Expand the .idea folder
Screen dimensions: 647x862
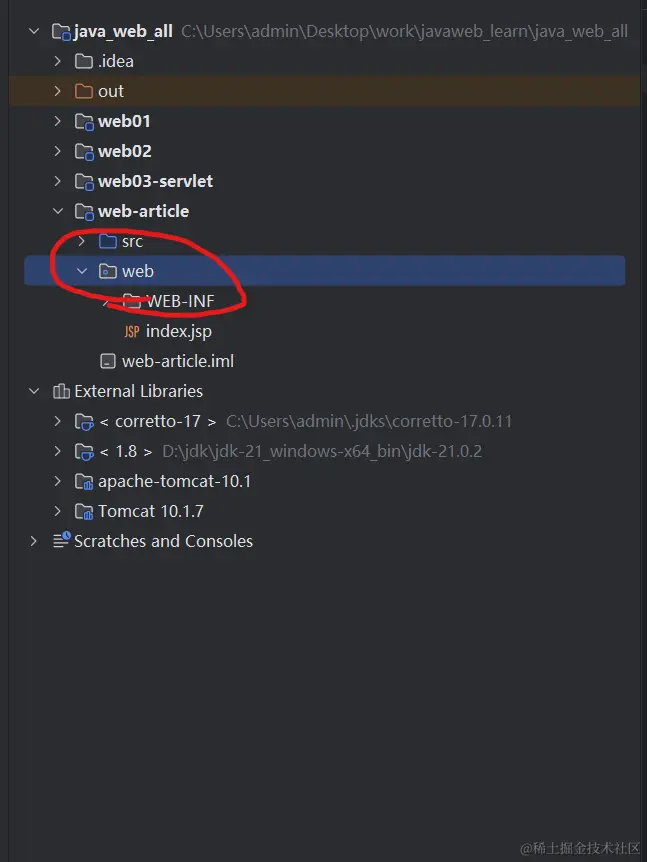(x=57, y=61)
